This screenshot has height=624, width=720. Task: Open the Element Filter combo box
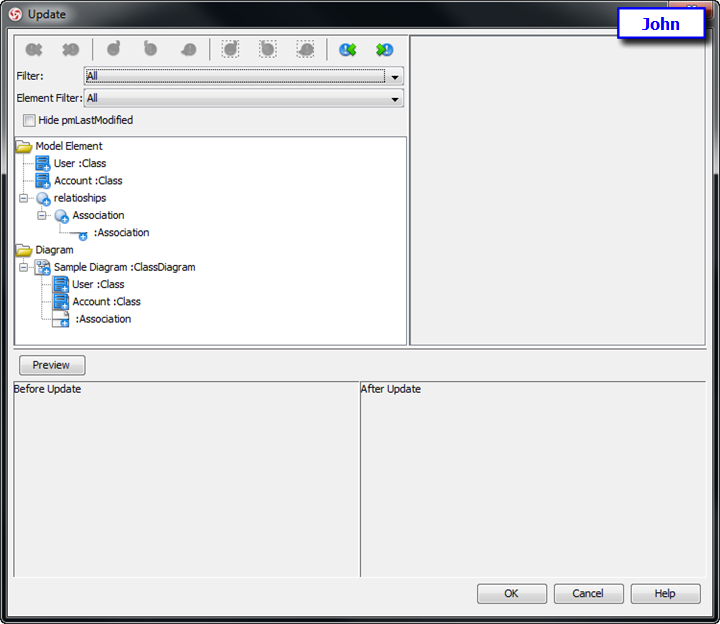coord(244,98)
